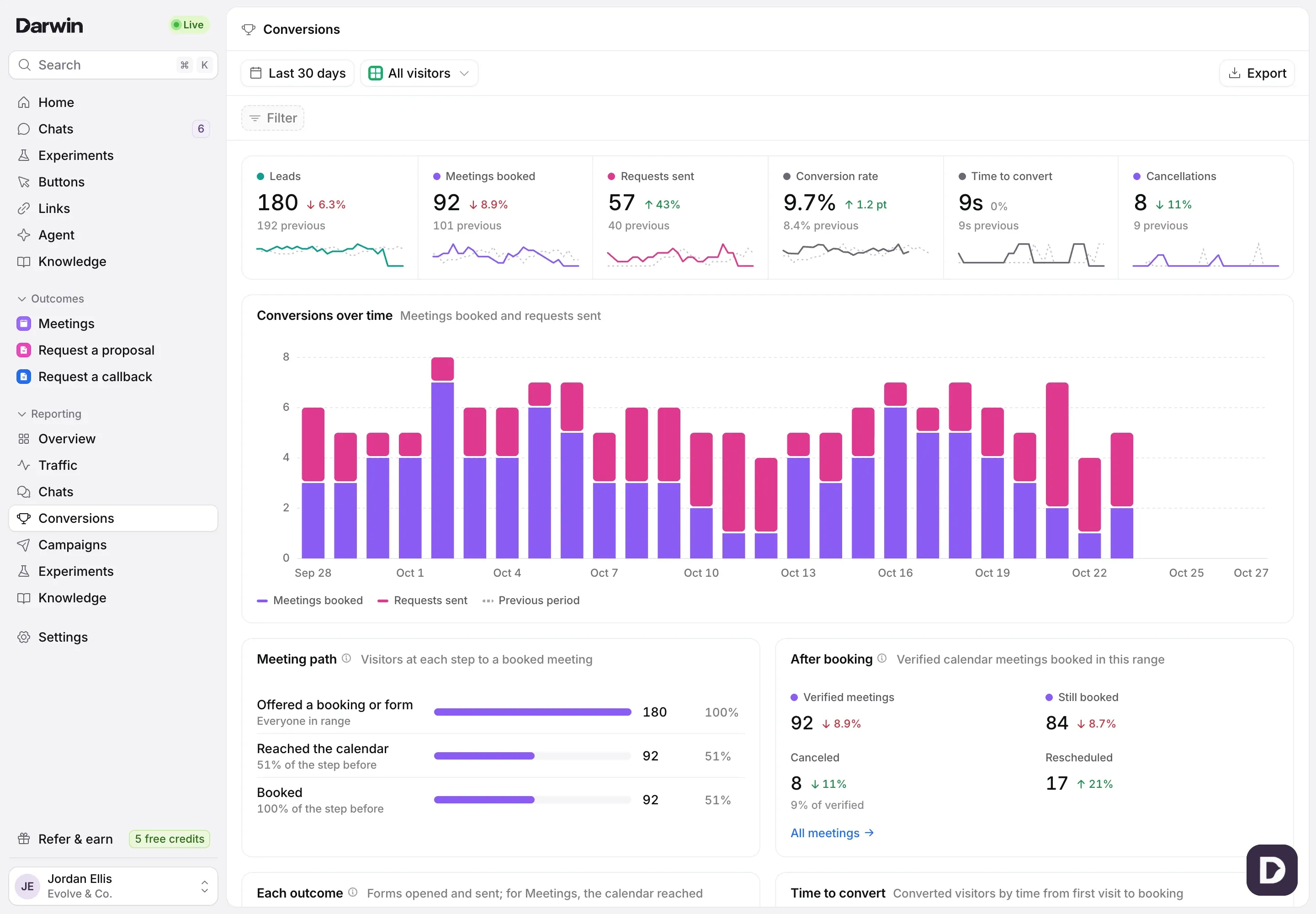Toggle Previous period series in chart legend
The image size is (1316, 914).
click(531, 600)
